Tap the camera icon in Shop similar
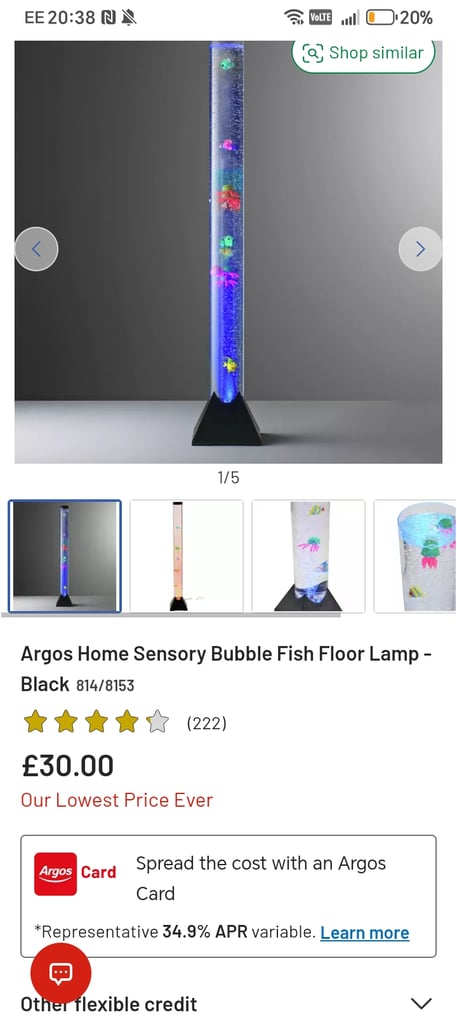The image size is (457, 1024). coord(312,53)
